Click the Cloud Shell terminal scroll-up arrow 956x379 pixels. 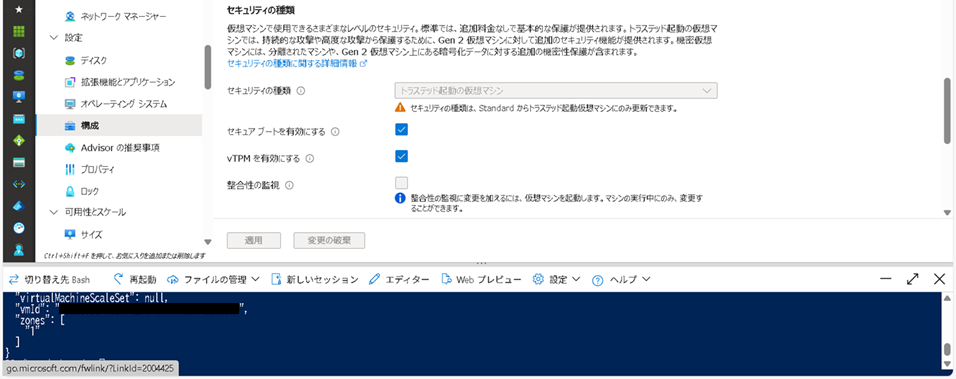pos(947,298)
